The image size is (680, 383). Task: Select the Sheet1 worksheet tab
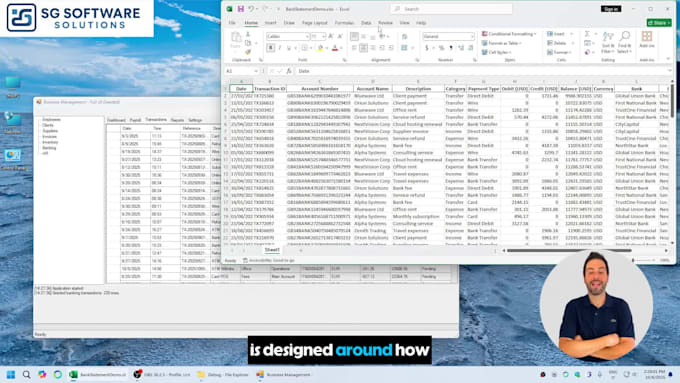coord(272,250)
